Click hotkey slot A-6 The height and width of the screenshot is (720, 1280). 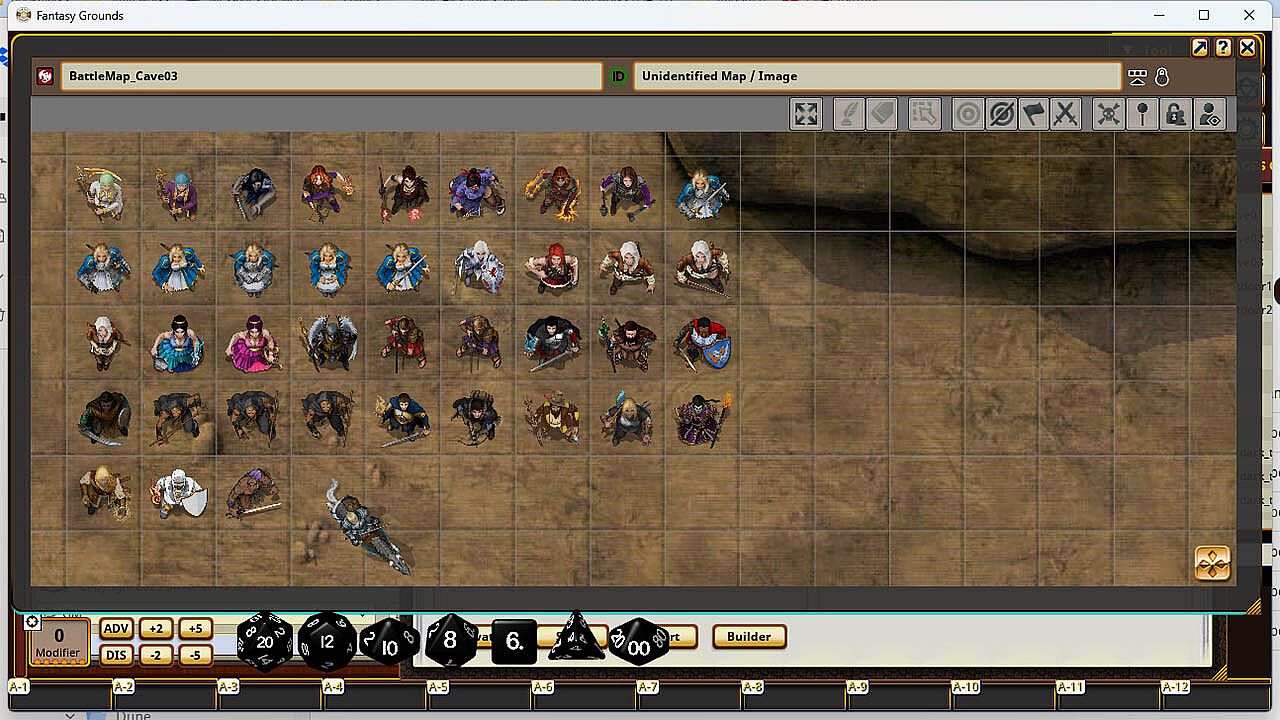[584, 694]
